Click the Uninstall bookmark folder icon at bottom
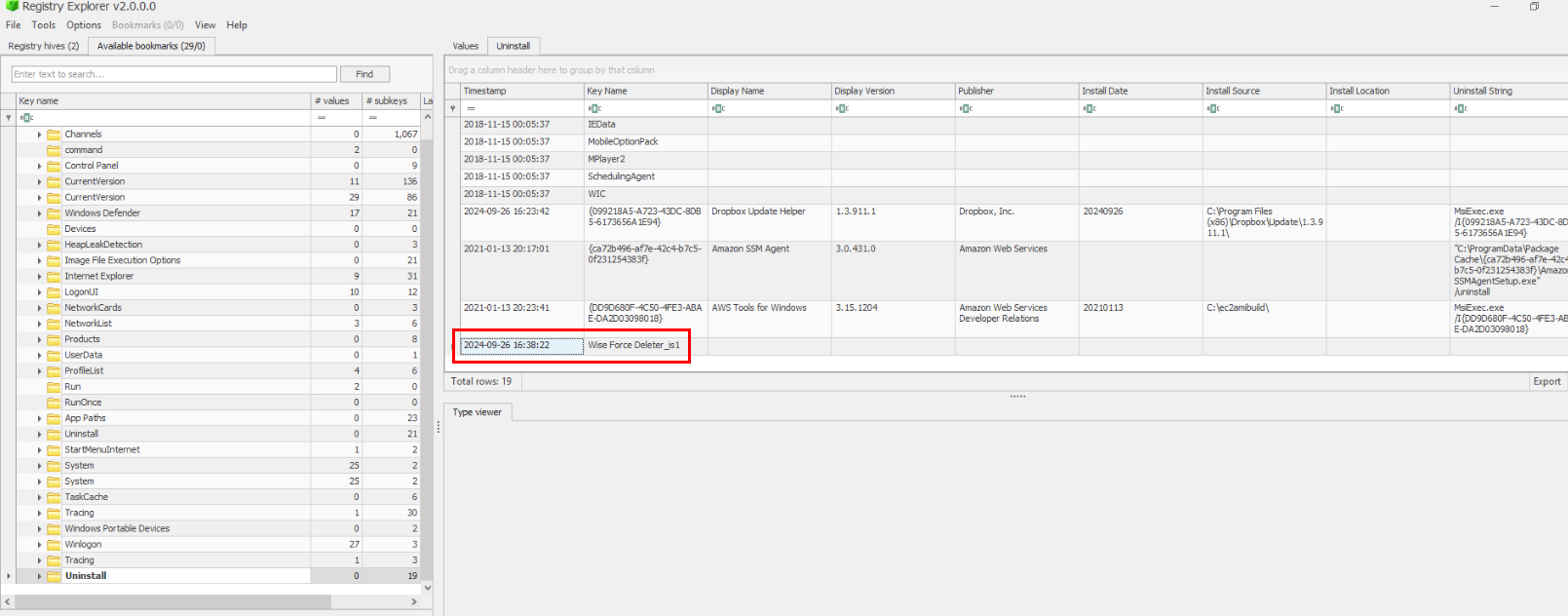This screenshot has width=1568, height=616. [54, 576]
